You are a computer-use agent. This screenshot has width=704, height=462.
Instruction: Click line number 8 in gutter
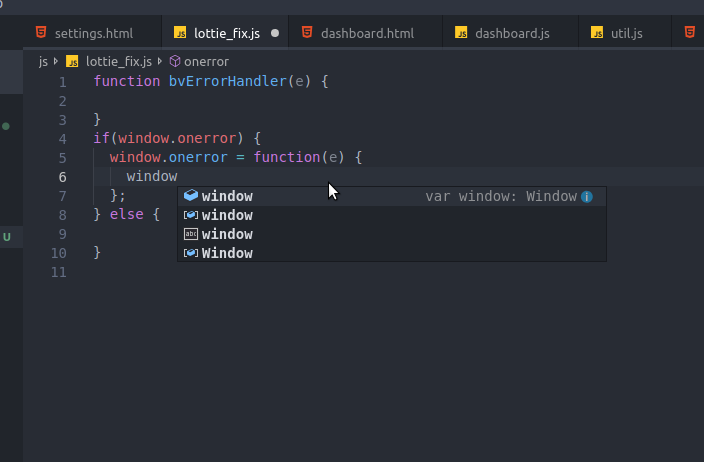pos(62,215)
